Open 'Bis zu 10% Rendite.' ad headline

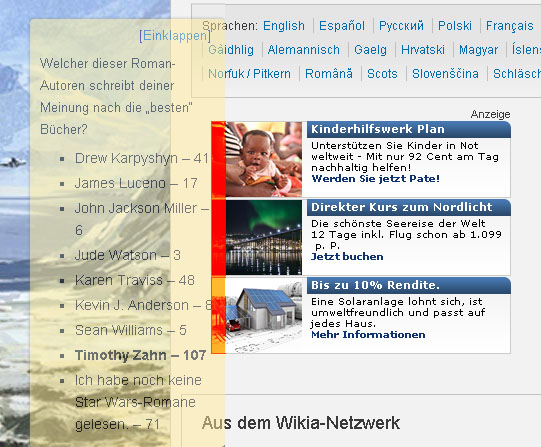click(x=375, y=285)
